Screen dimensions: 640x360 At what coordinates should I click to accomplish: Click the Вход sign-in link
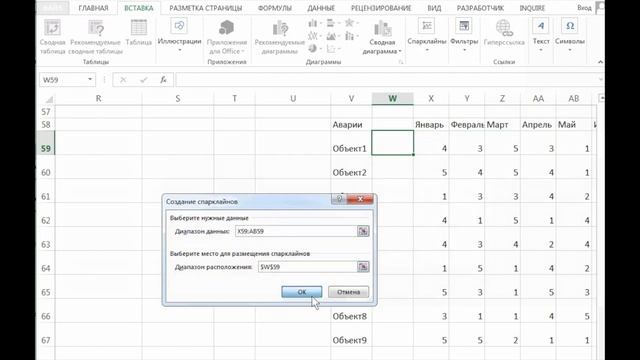(x=584, y=8)
